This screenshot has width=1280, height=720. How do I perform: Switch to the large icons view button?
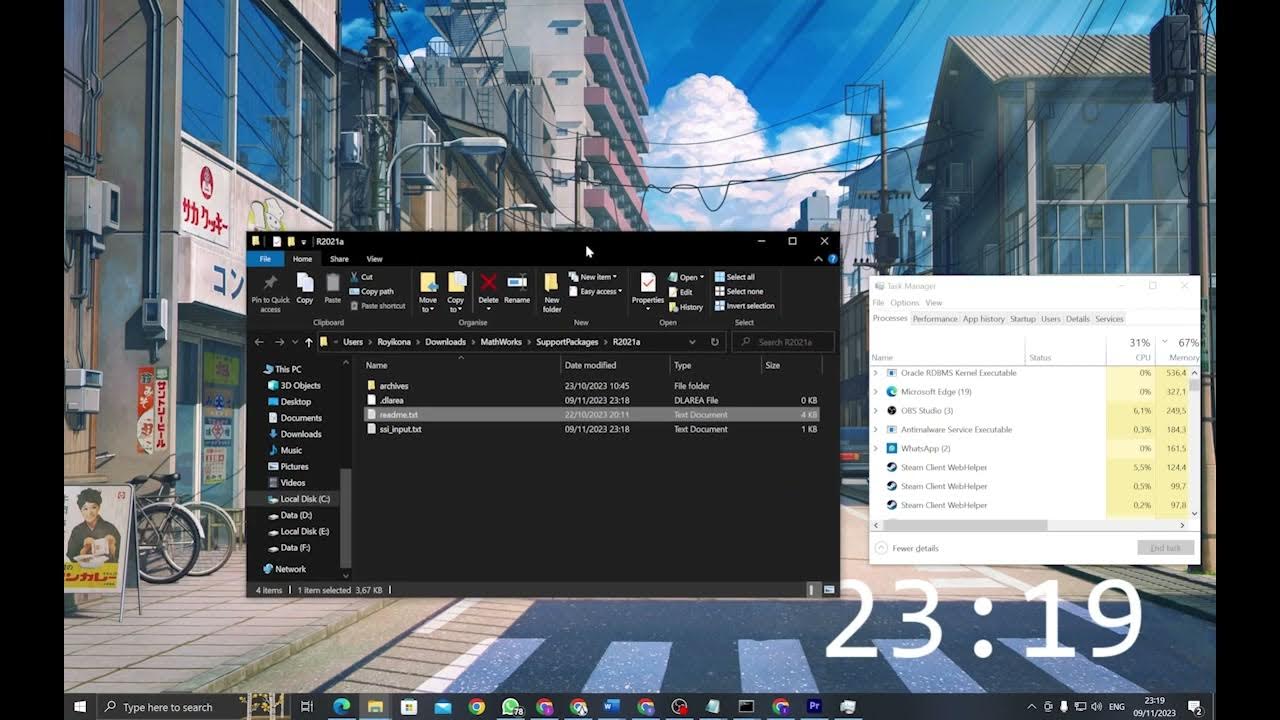[829, 590]
